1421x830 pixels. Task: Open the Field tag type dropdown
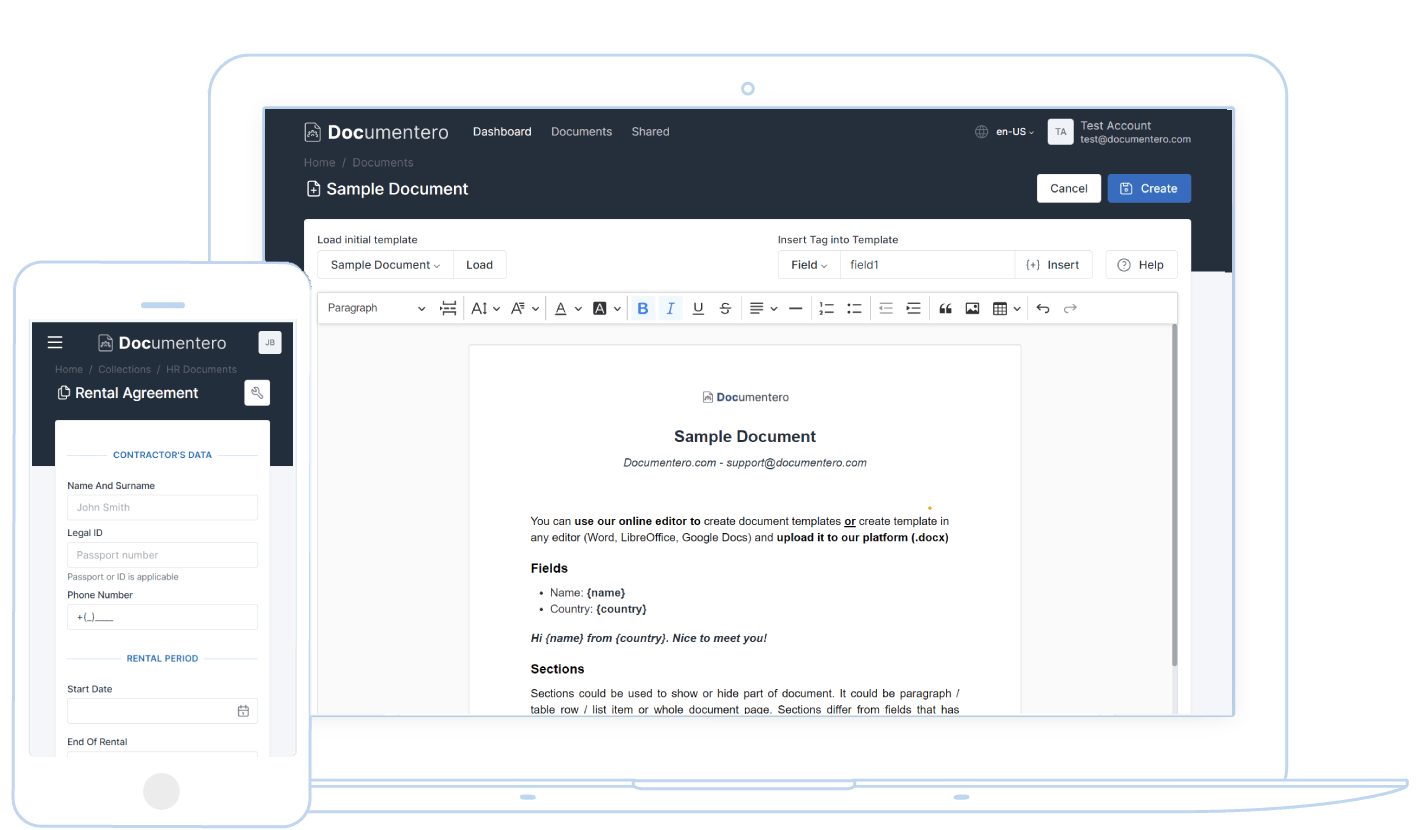(x=809, y=265)
